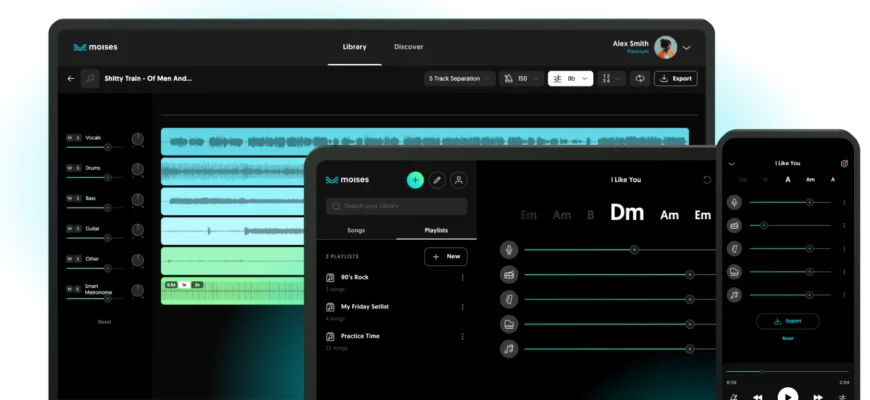
Task: Select the Songs tab in tablet library
Action: [x=356, y=230]
